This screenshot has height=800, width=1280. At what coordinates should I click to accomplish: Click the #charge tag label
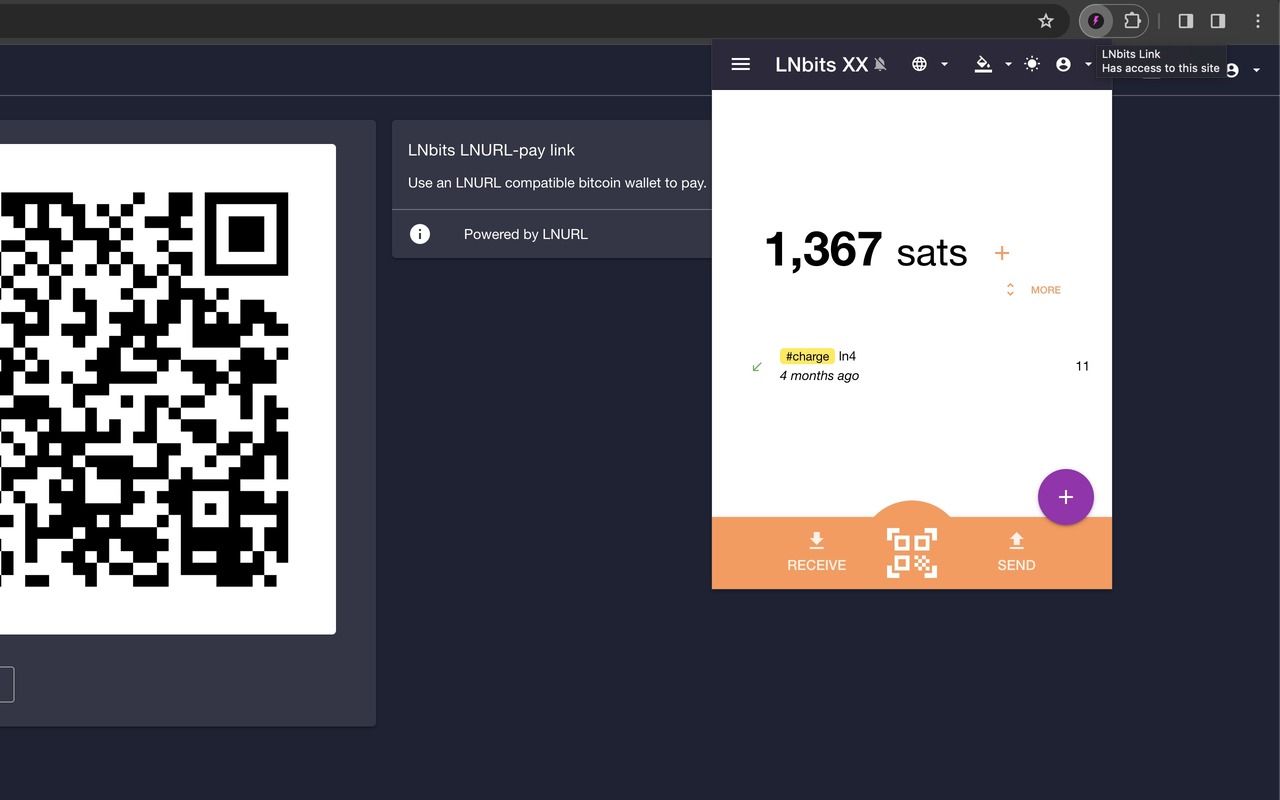tap(807, 356)
